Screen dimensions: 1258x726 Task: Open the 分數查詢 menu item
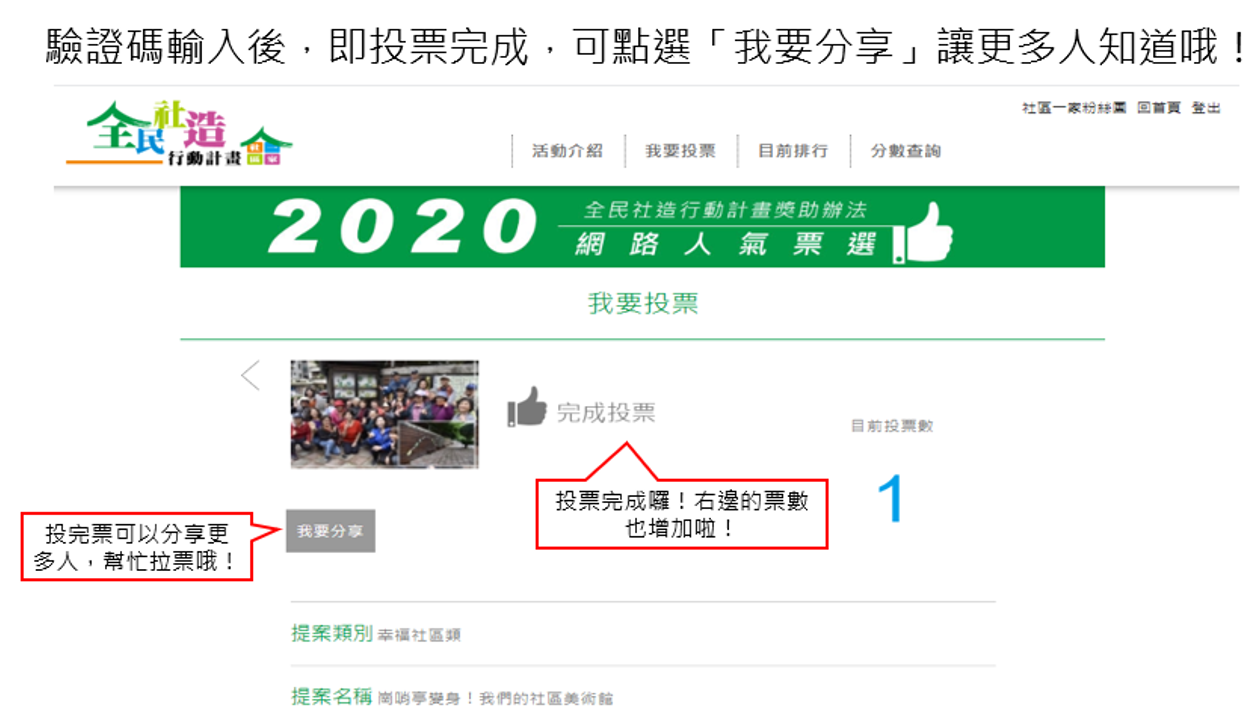(x=905, y=151)
